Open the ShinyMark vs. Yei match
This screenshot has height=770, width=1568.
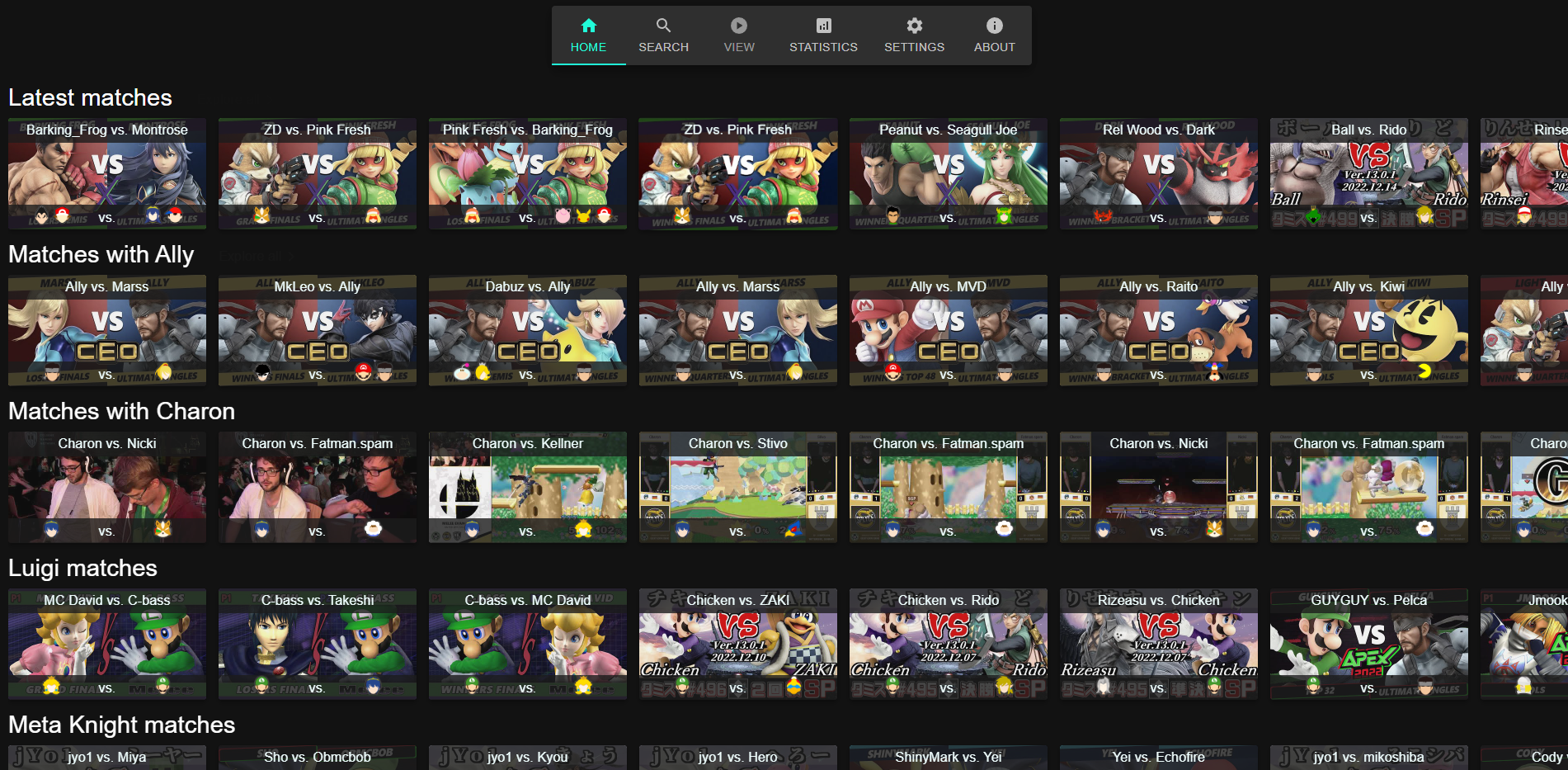pos(949,758)
